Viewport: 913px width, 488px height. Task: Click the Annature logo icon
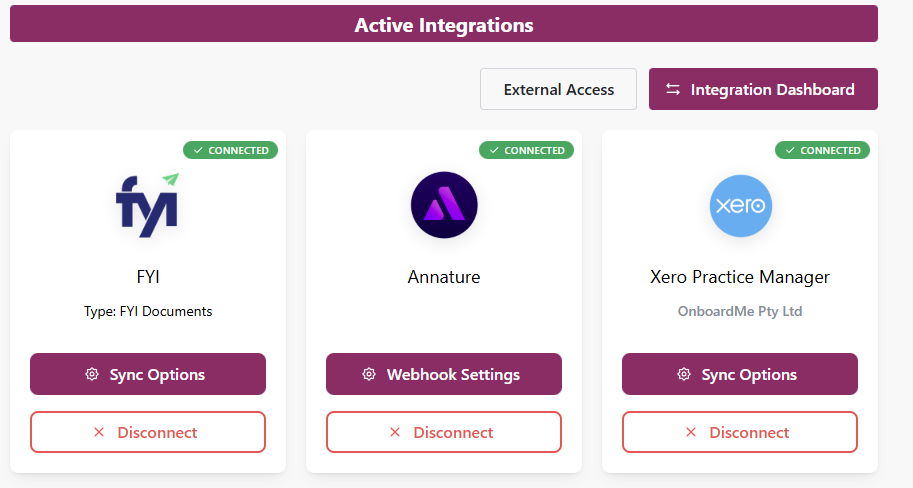tap(444, 205)
